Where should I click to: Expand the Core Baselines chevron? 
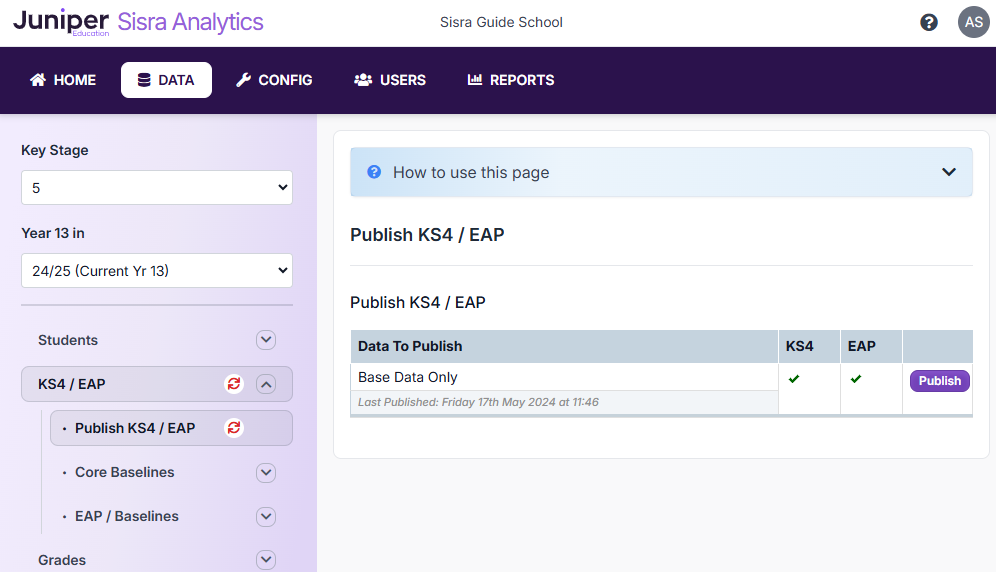tap(266, 472)
